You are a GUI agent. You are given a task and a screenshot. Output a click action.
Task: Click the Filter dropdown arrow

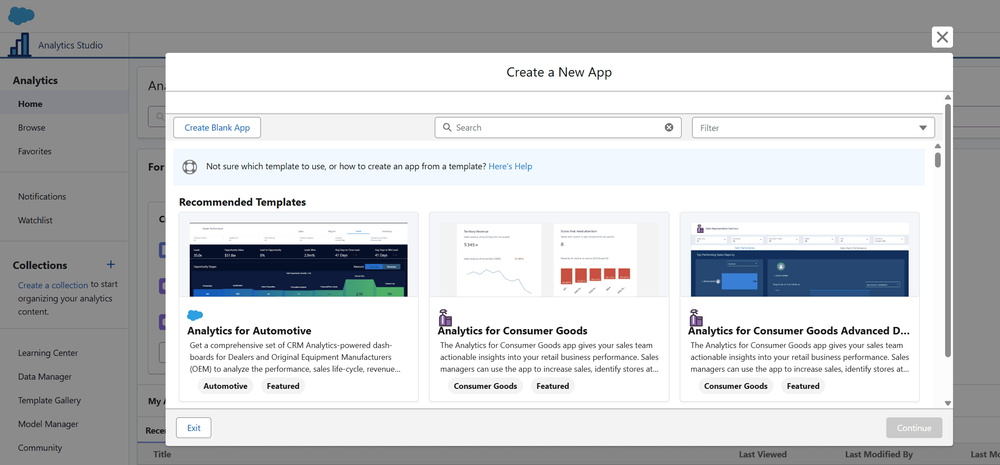[x=922, y=128]
